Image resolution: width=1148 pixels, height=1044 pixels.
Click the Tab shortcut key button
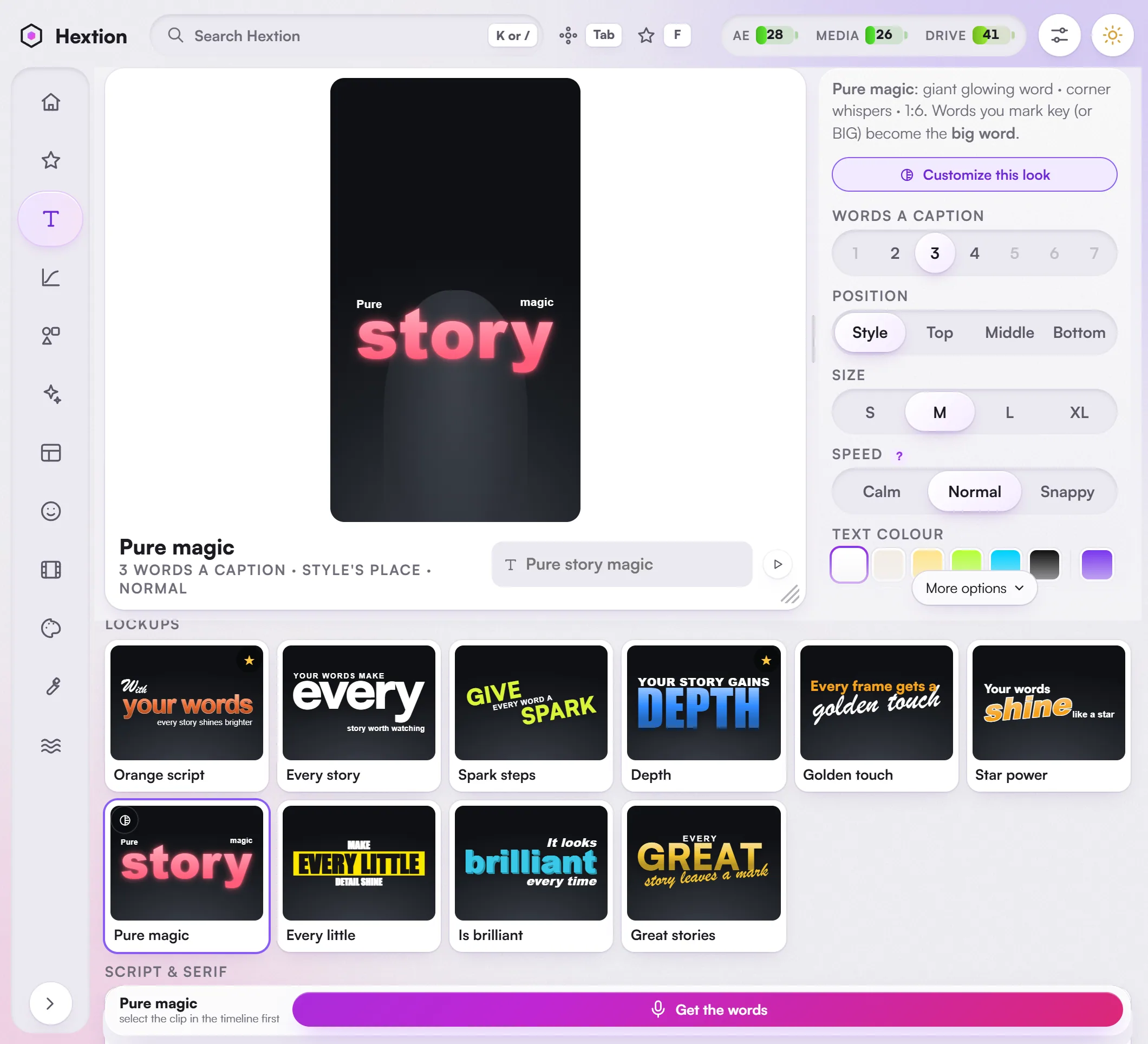coord(603,35)
